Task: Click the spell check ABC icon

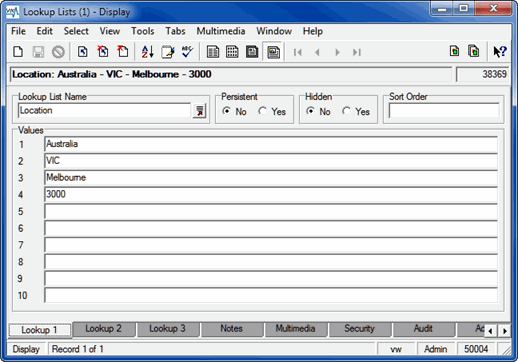Action: click(187, 52)
